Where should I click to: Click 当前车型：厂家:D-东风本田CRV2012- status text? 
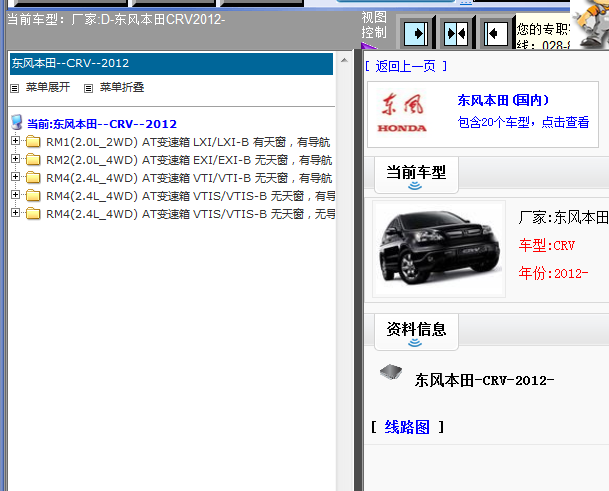point(116,19)
